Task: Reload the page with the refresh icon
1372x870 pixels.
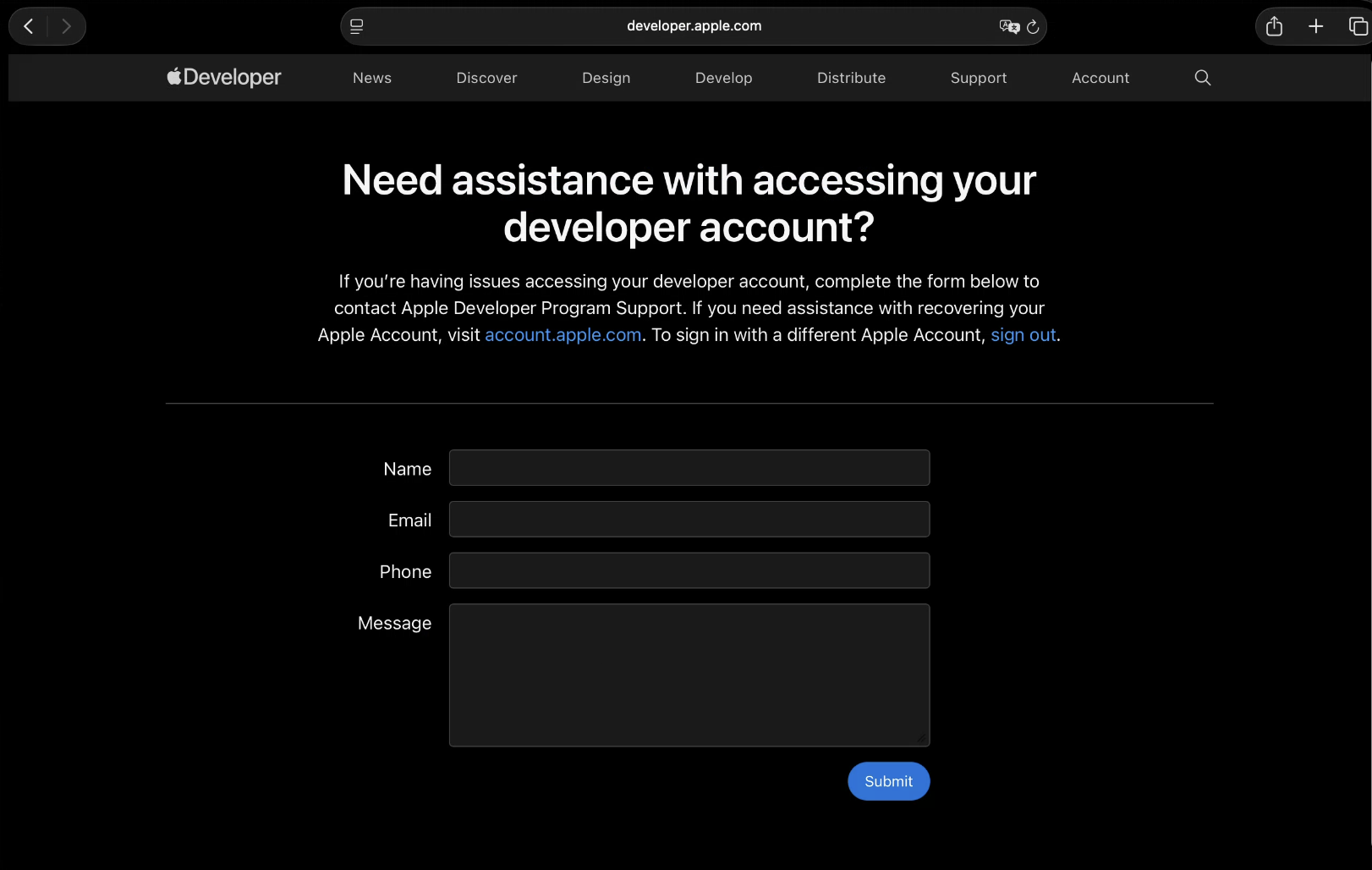Action: [1033, 26]
